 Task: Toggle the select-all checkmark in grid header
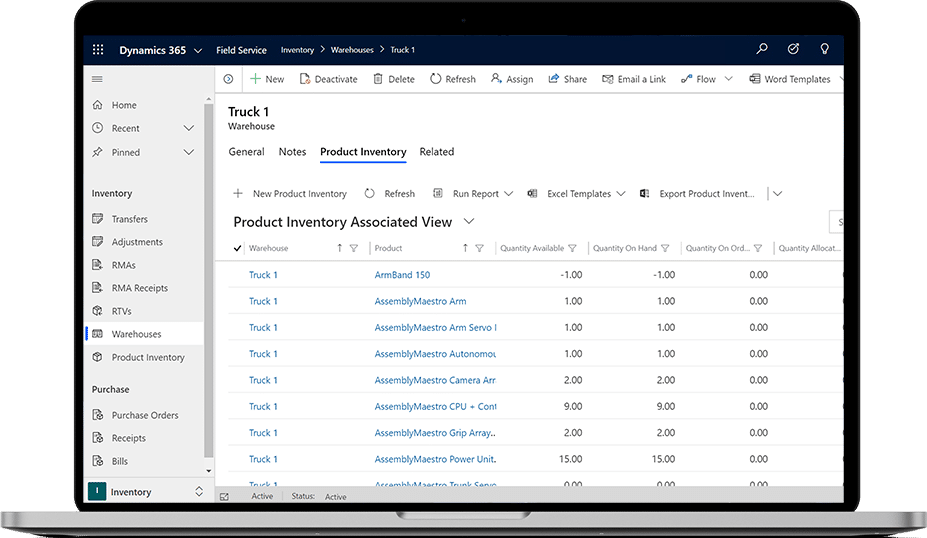pyautogui.click(x=237, y=248)
